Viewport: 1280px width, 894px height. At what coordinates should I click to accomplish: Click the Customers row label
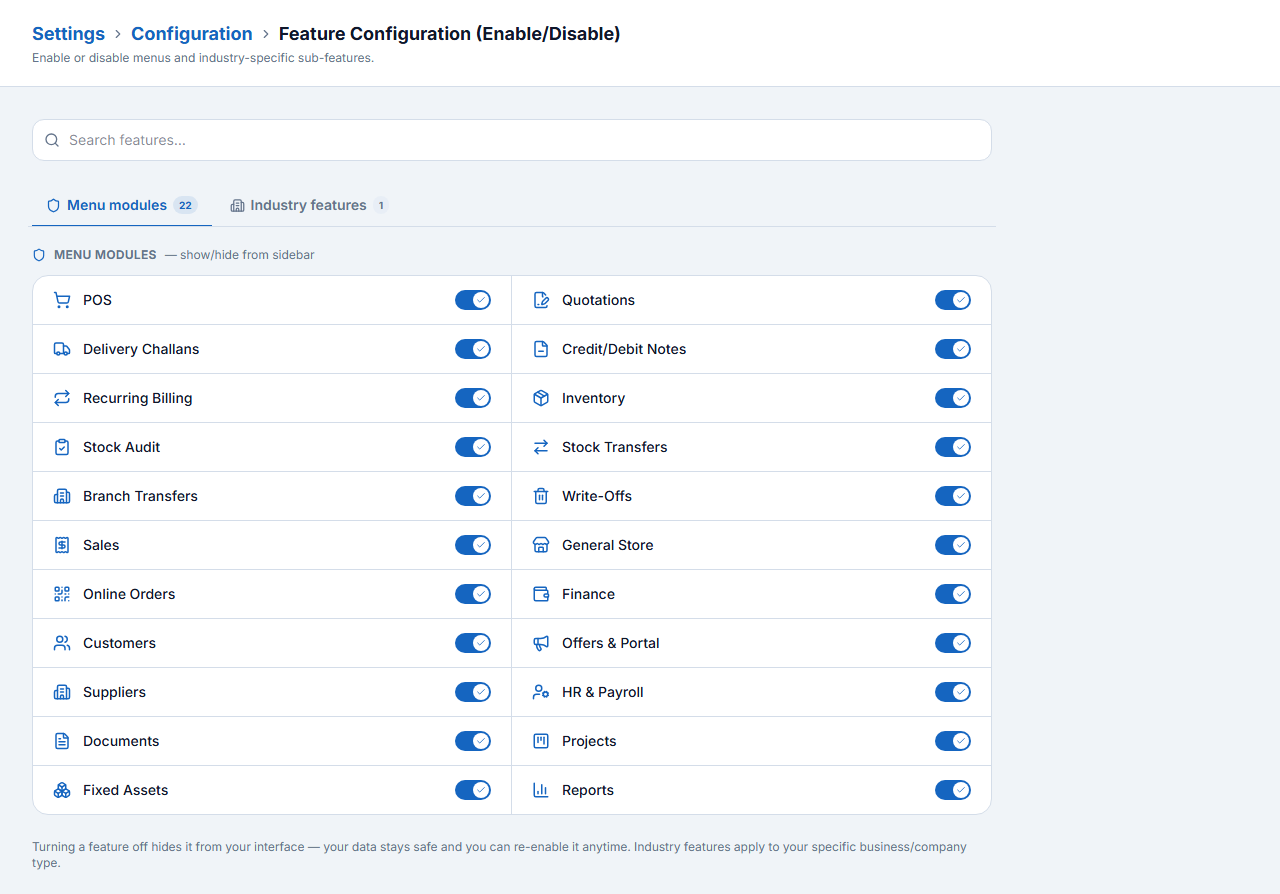pos(119,643)
